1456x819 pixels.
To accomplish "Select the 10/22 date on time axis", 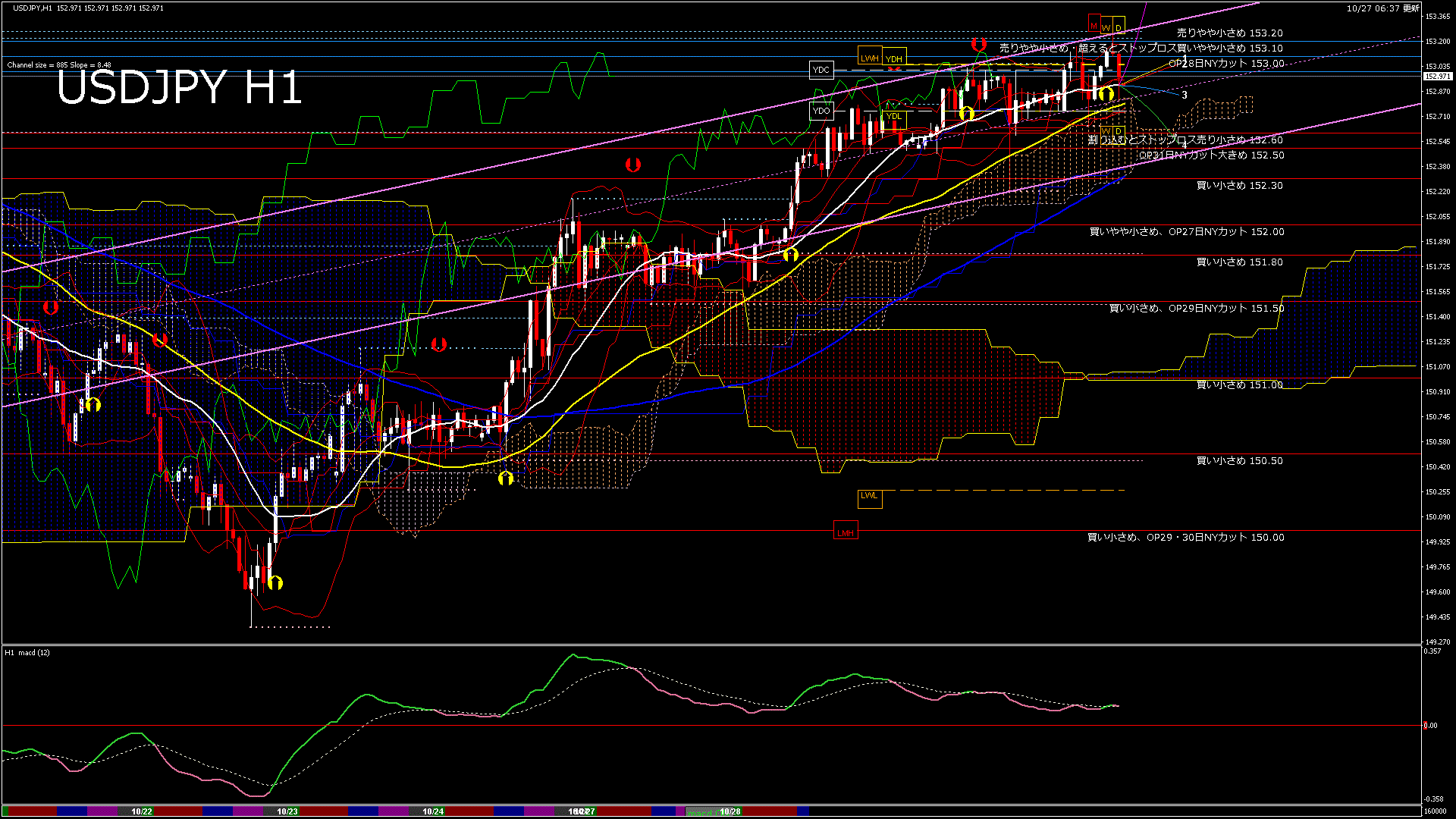I will point(142,811).
